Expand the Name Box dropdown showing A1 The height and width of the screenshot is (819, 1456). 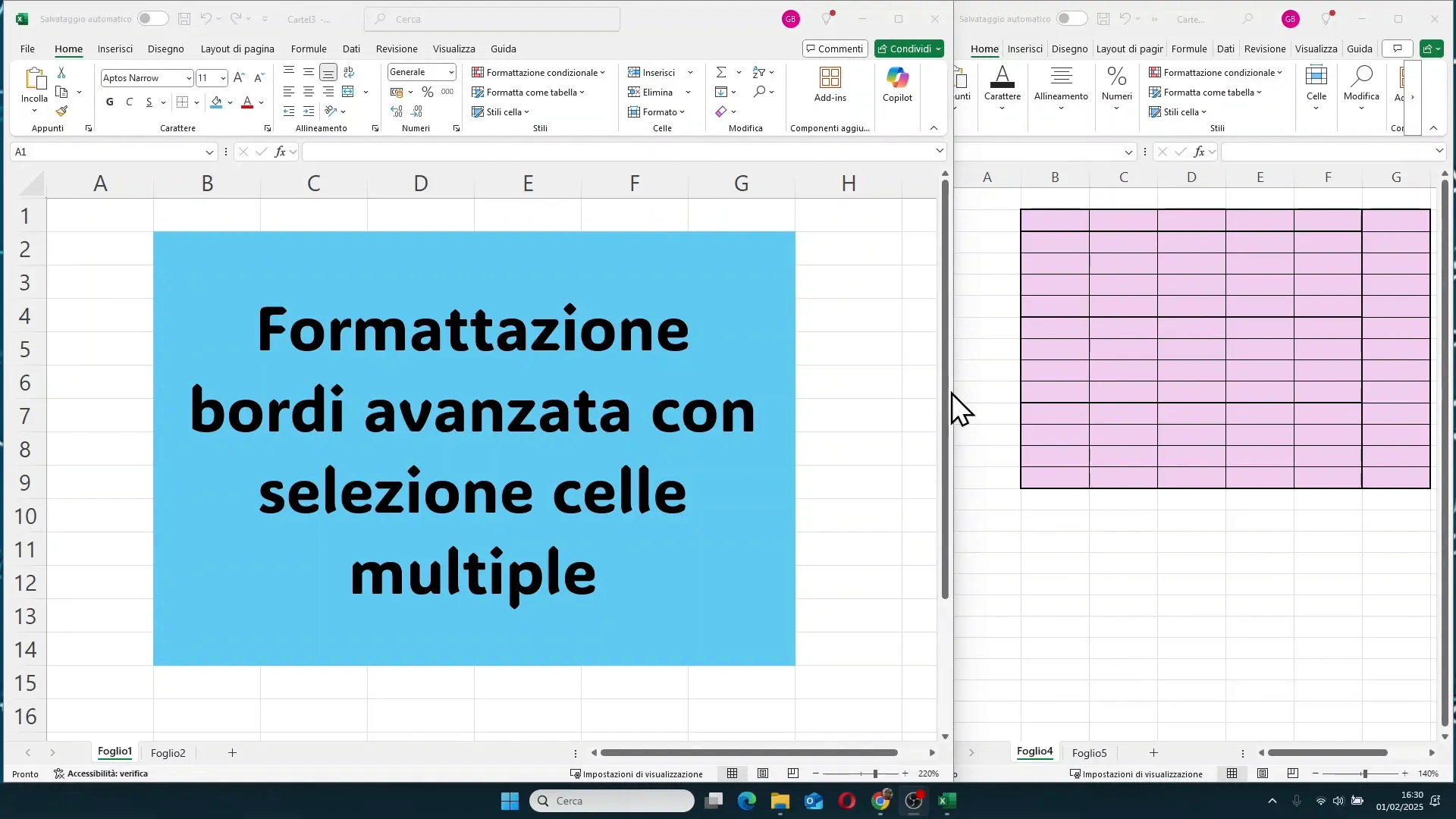(209, 152)
